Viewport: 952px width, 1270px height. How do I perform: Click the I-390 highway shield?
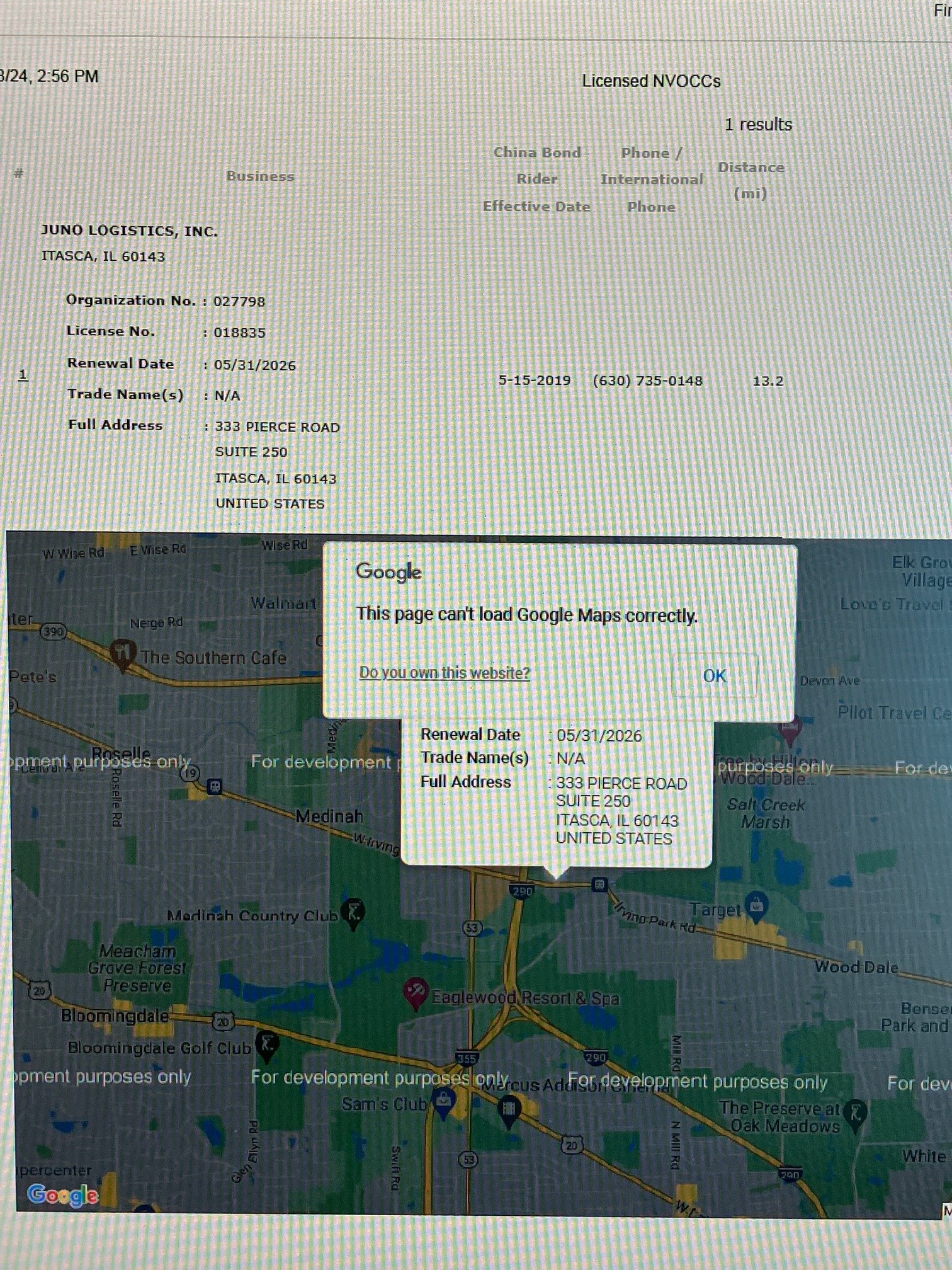54,631
